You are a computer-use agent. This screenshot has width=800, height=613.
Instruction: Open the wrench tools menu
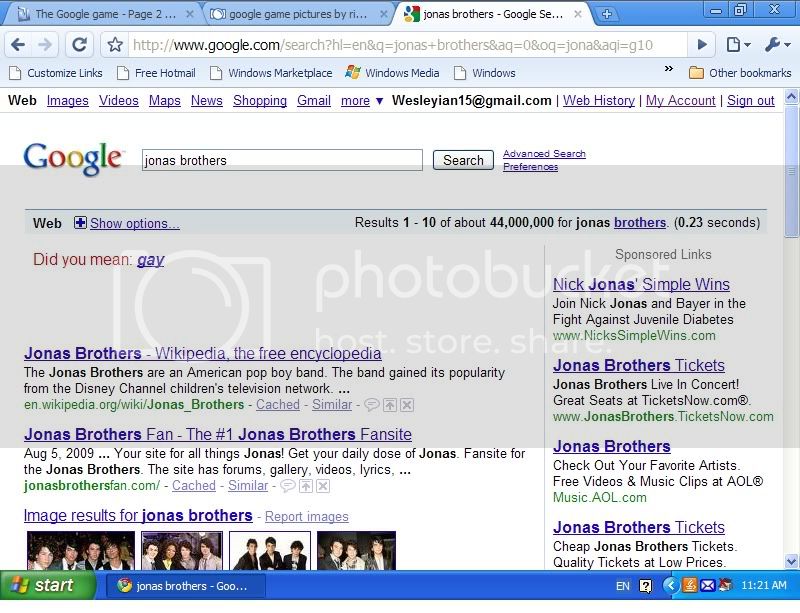tap(777, 45)
